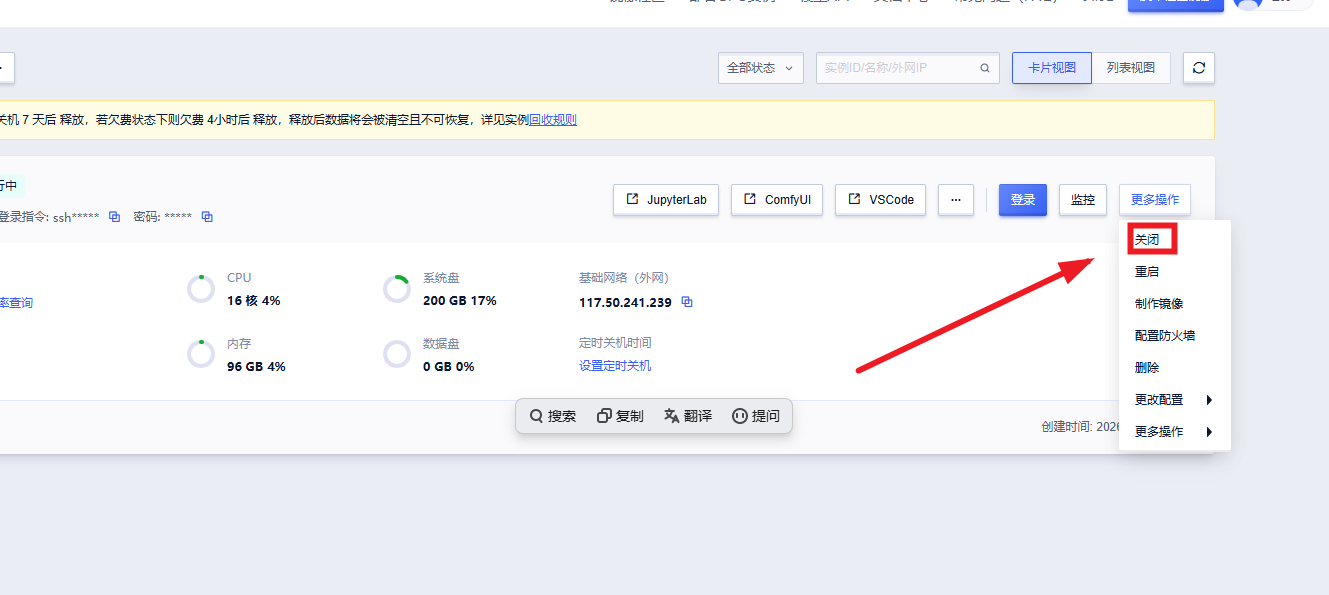The height and width of the screenshot is (595, 1329).
Task: Click the ellipsis button beside VSCode
Action: click(x=955, y=200)
